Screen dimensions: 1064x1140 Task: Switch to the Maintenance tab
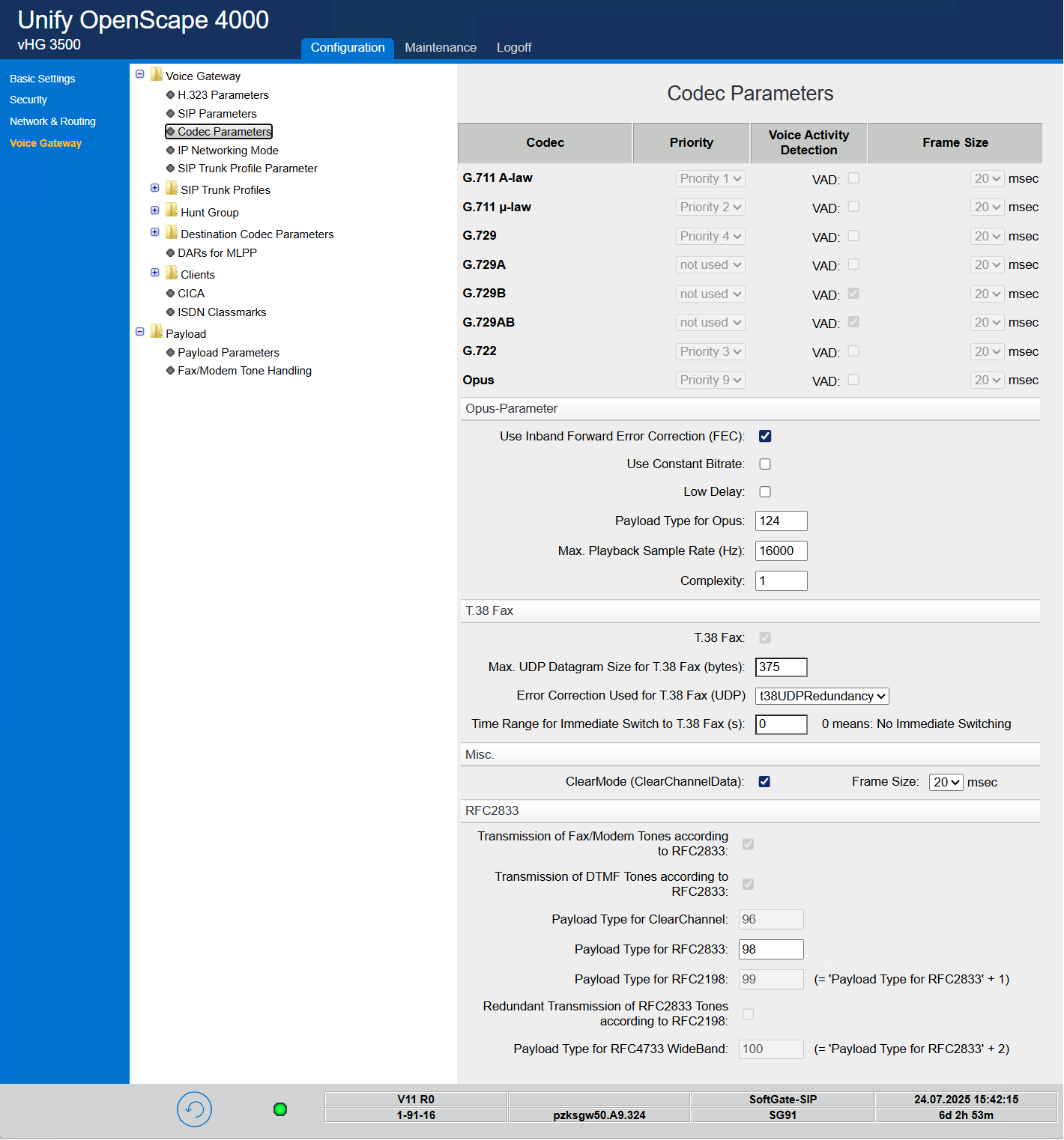click(441, 47)
